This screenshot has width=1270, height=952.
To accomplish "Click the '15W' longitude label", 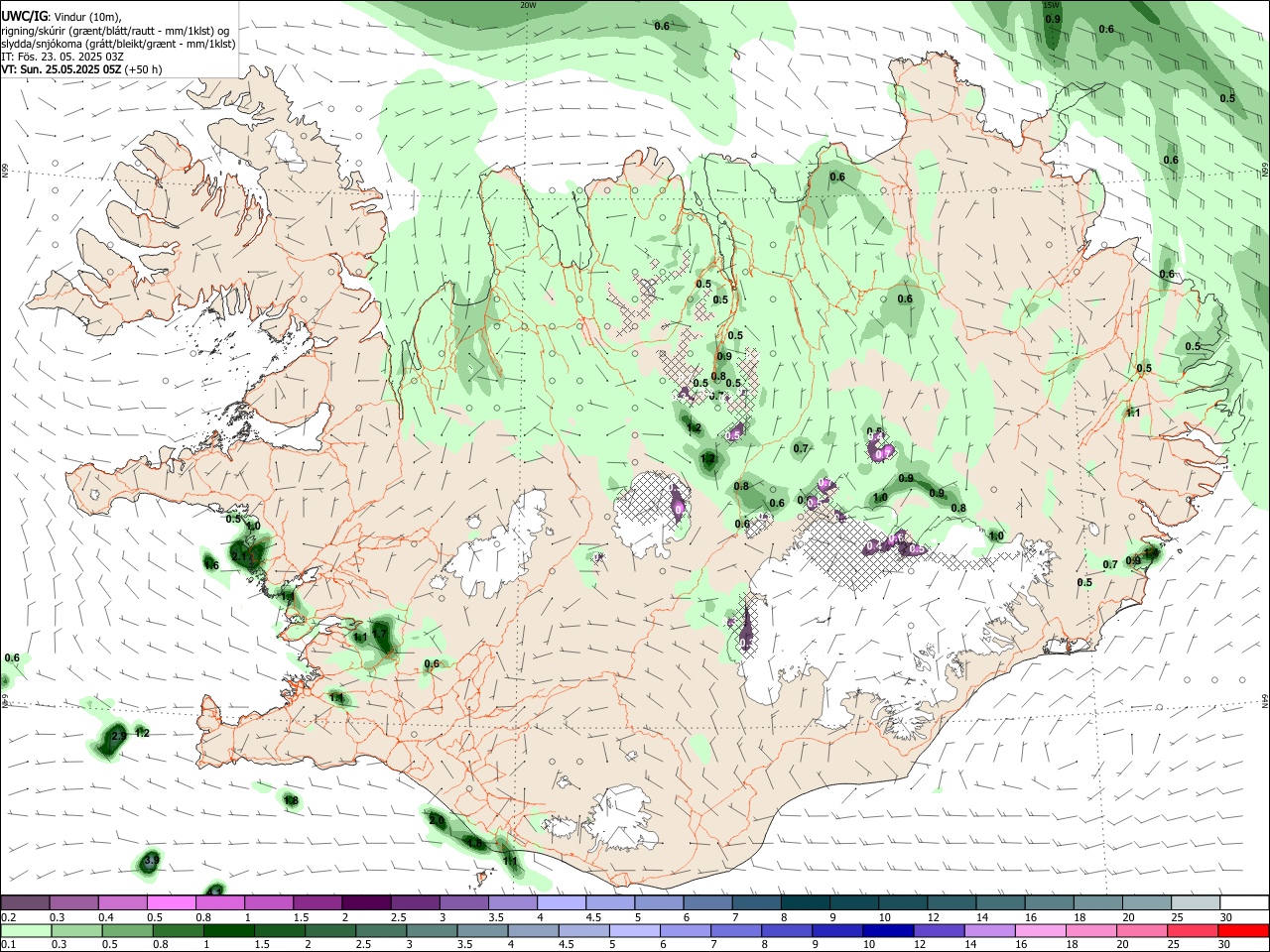I will click(1051, 5).
